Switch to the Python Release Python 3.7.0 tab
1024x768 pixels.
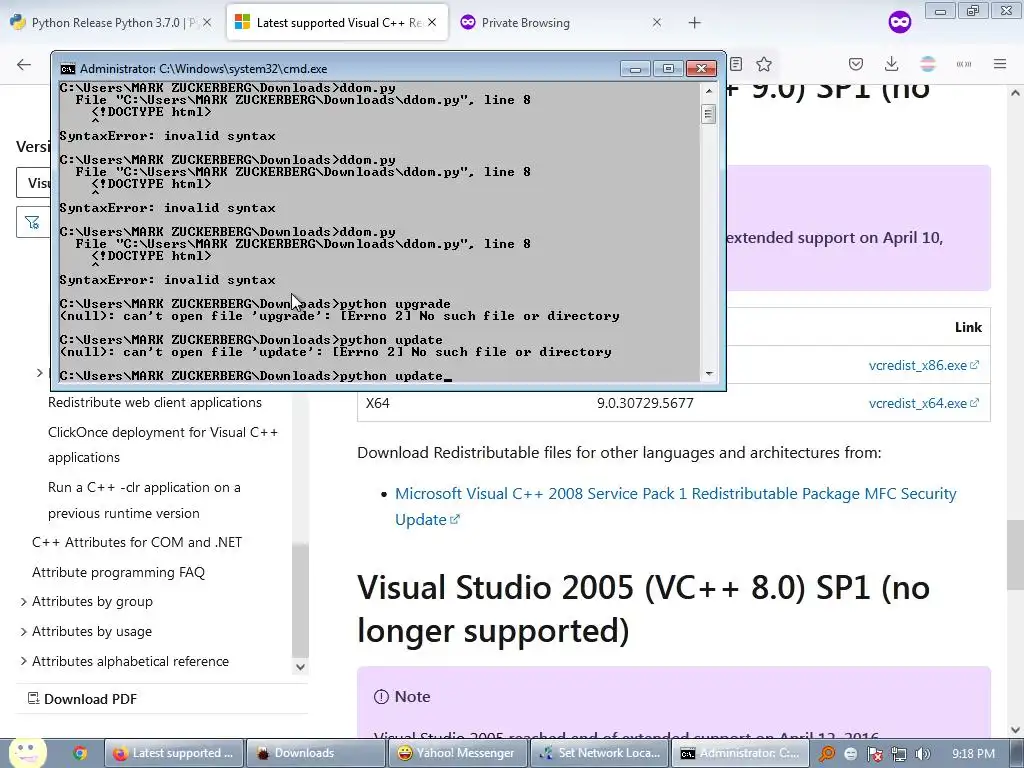(111, 22)
